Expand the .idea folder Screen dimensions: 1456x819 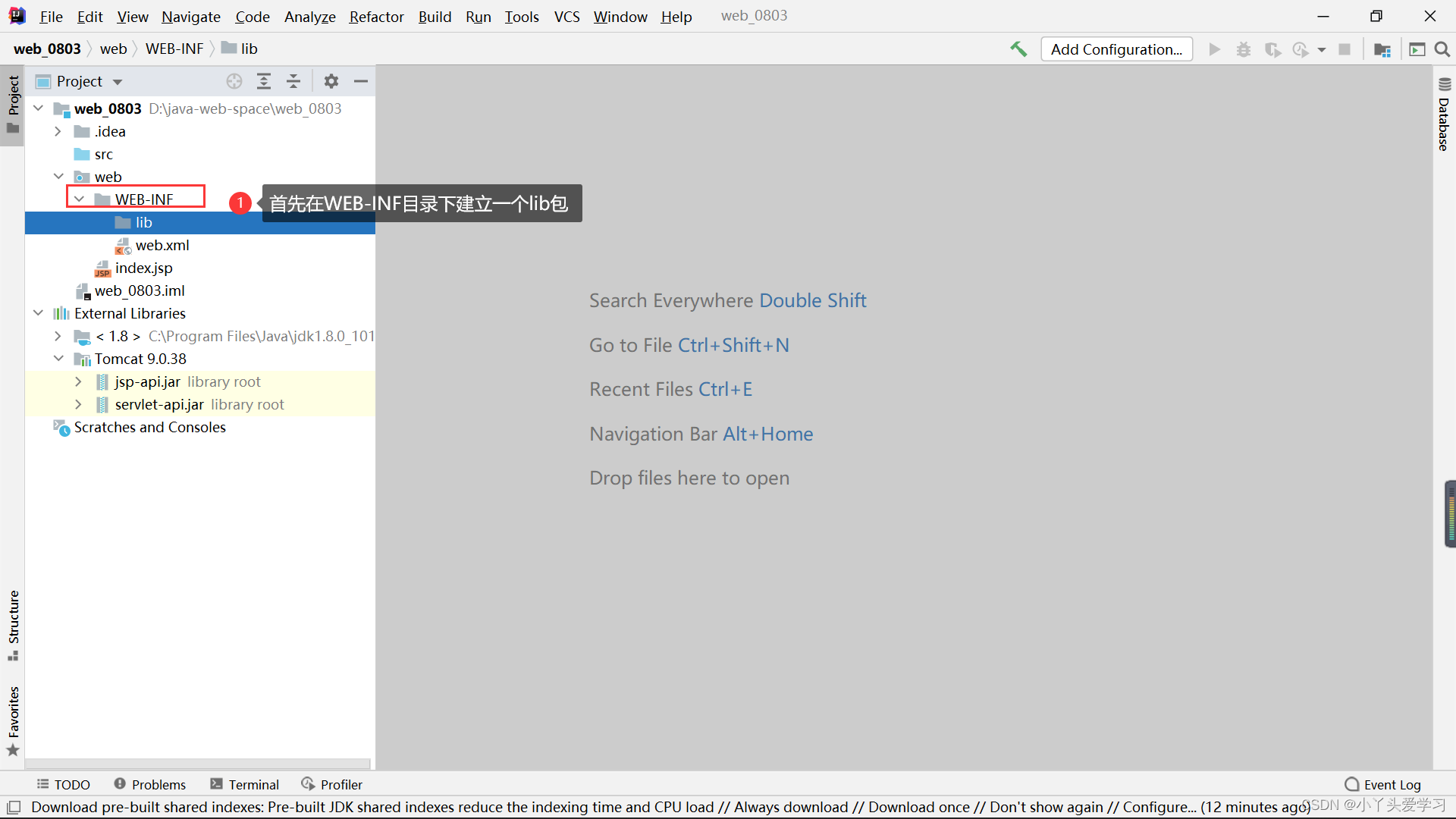tap(58, 131)
